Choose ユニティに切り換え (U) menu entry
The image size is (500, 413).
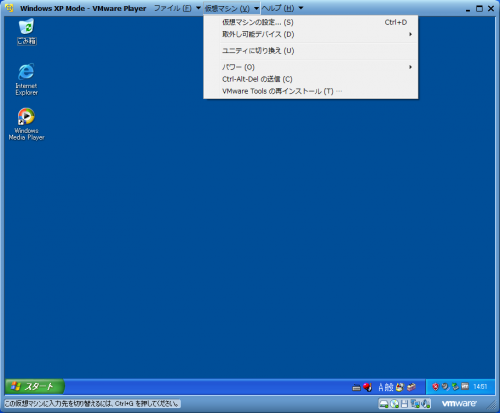[x=311, y=51]
